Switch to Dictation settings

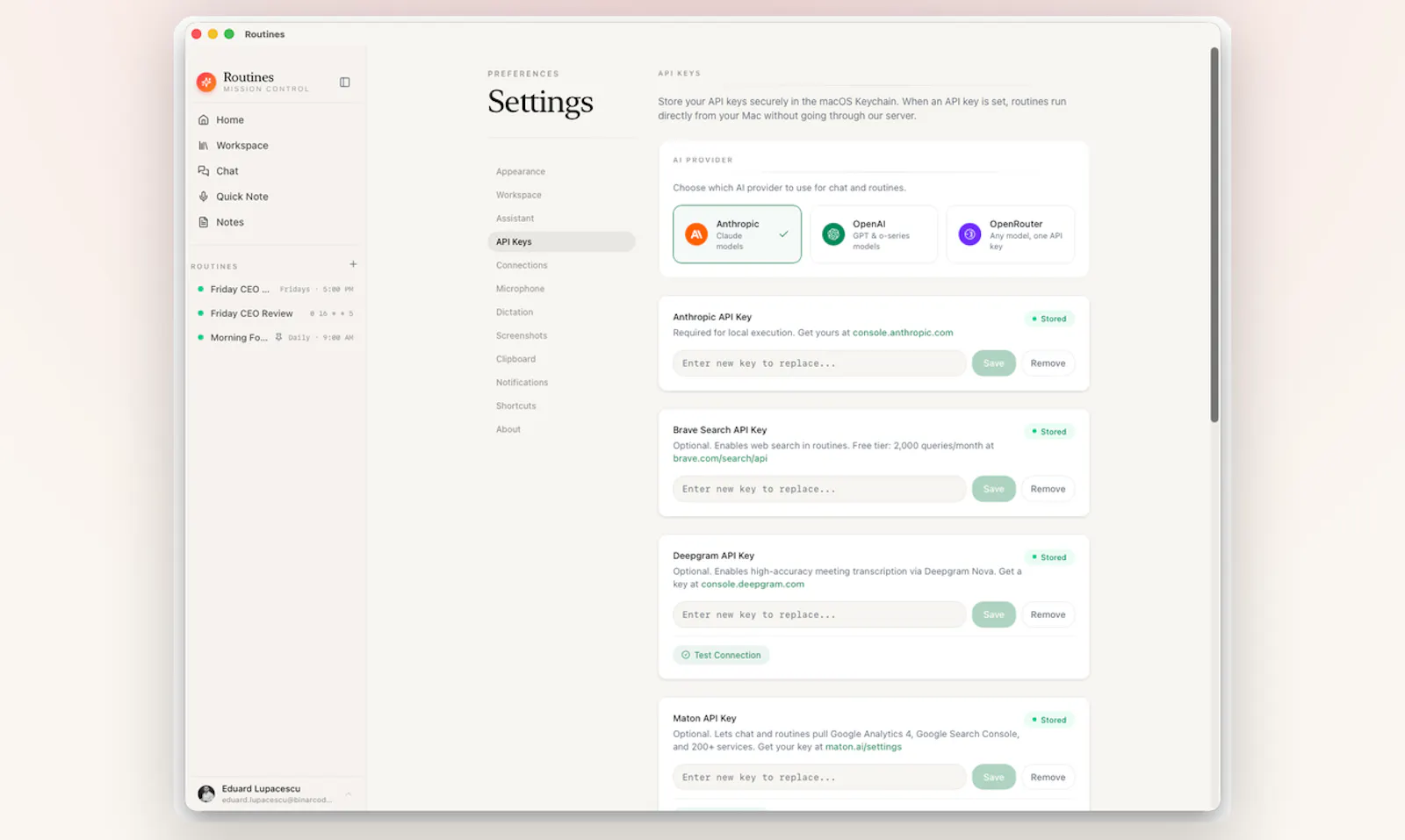[x=561, y=312]
